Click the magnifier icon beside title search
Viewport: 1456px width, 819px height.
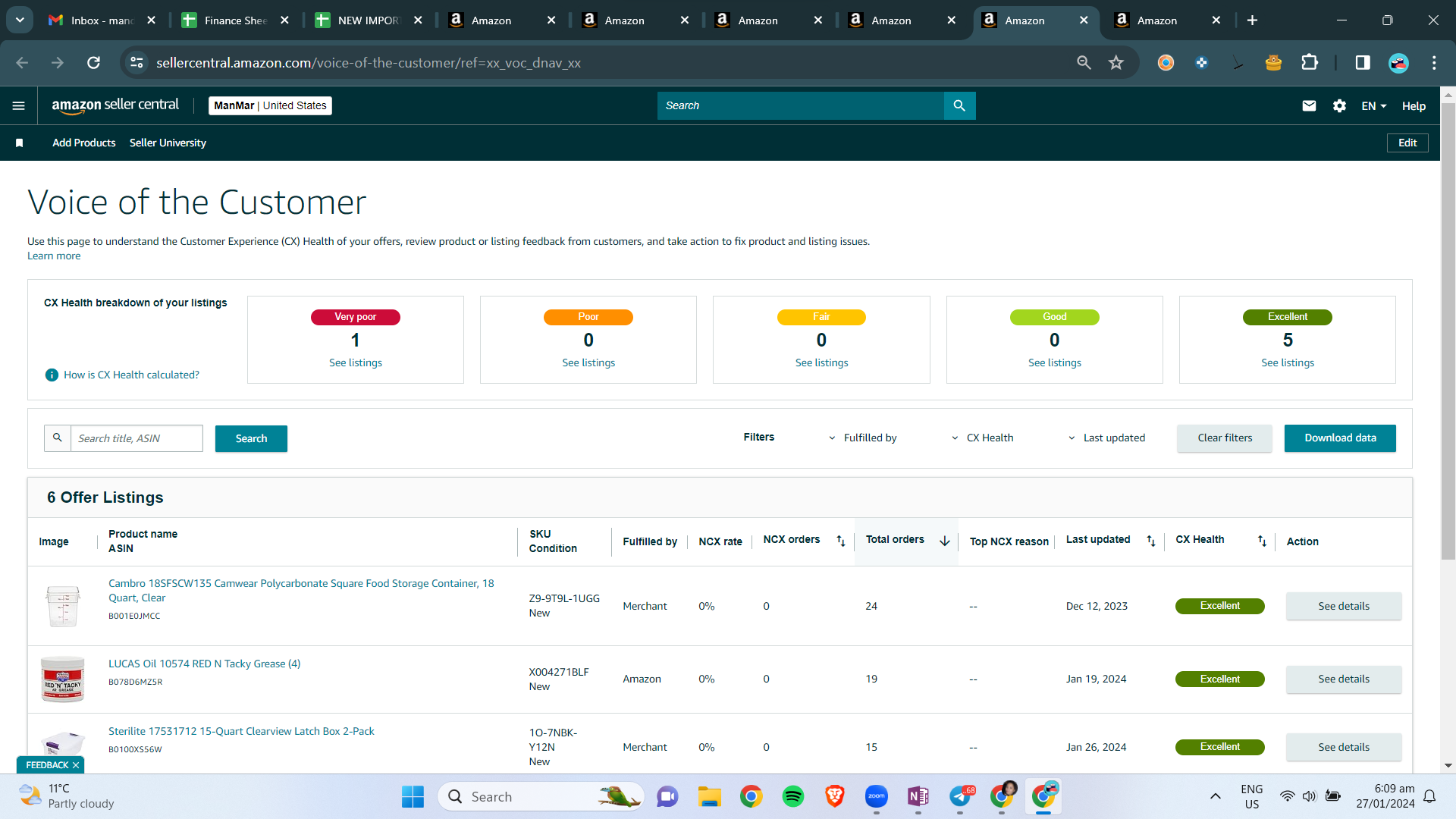(x=58, y=438)
